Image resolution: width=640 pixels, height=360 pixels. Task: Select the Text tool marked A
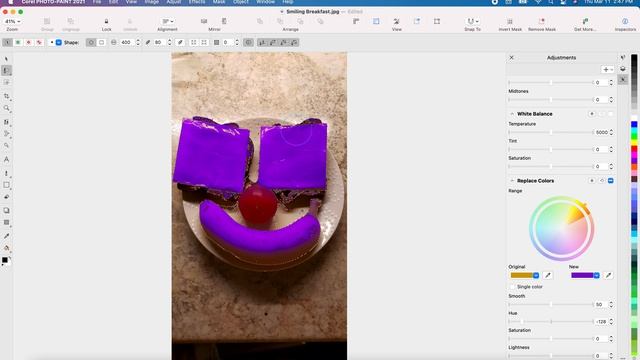[x=6, y=159]
